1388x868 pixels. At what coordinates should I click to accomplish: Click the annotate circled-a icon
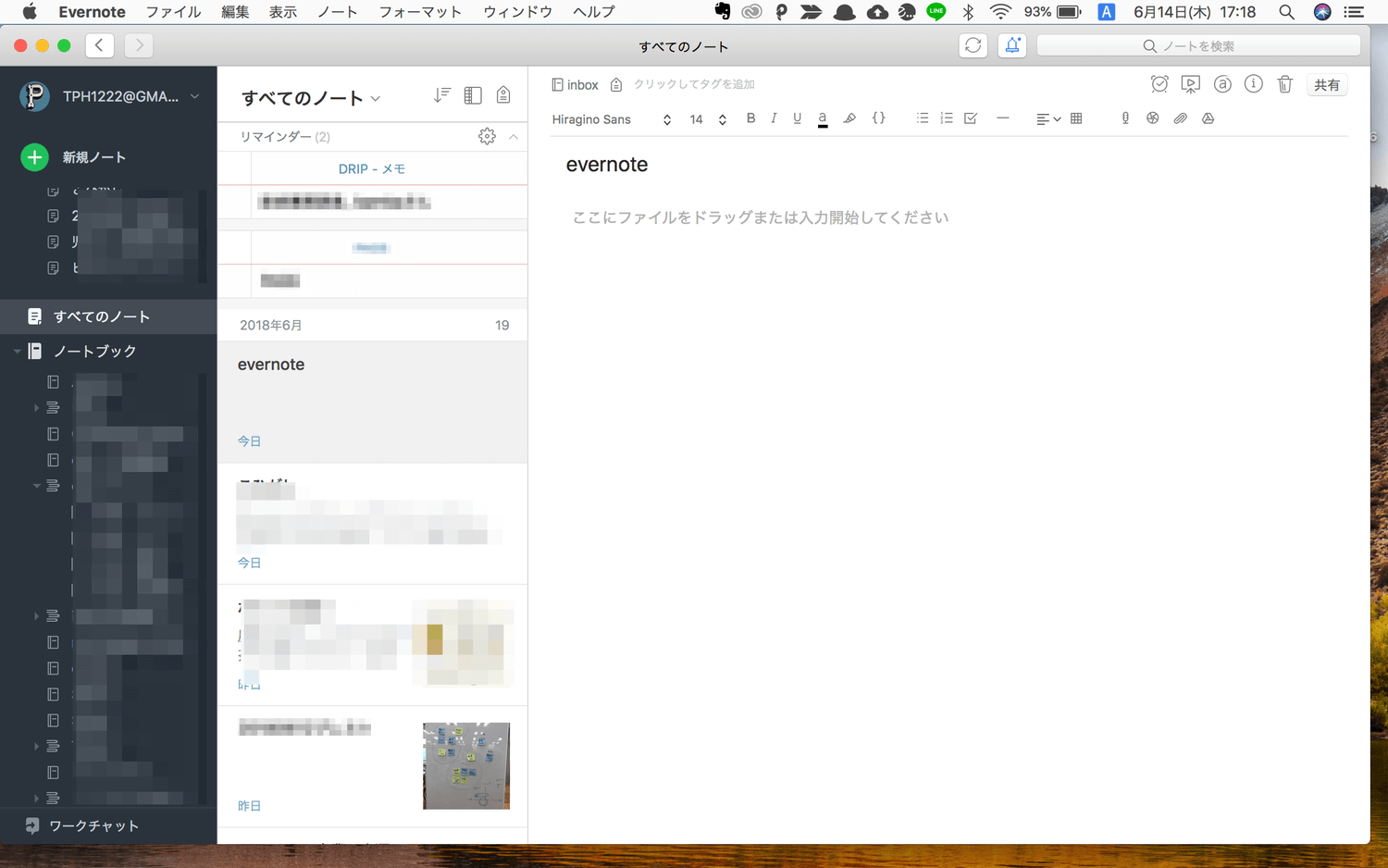click(1222, 84)
